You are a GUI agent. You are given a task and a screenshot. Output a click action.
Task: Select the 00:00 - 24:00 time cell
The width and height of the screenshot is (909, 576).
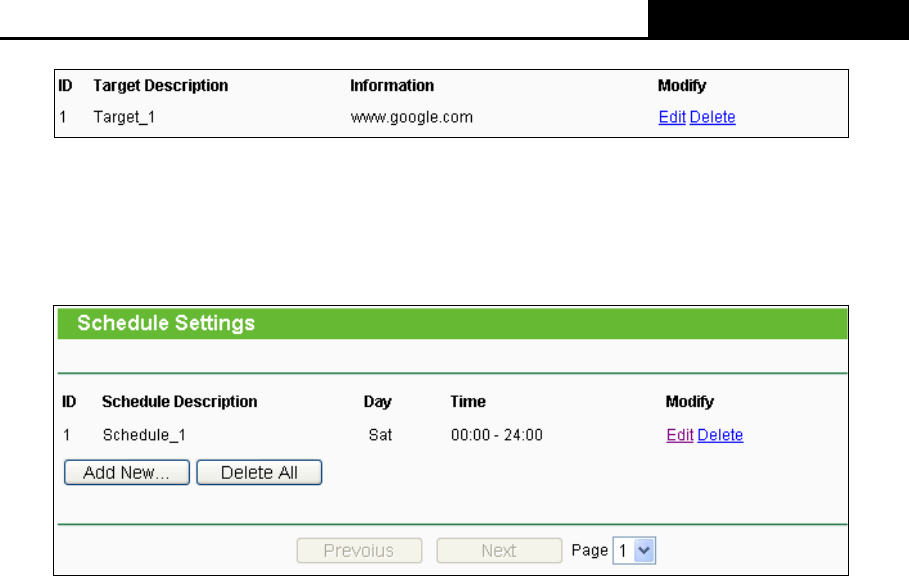coord(497,435)
